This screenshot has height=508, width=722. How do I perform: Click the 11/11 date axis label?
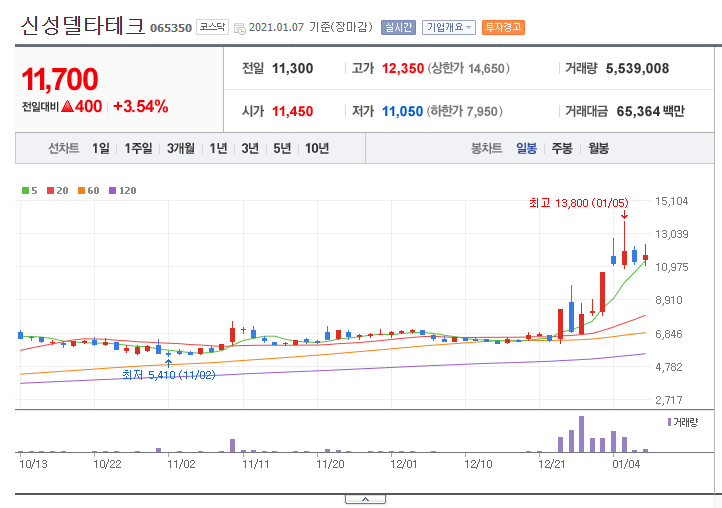(x=256, y=464)
